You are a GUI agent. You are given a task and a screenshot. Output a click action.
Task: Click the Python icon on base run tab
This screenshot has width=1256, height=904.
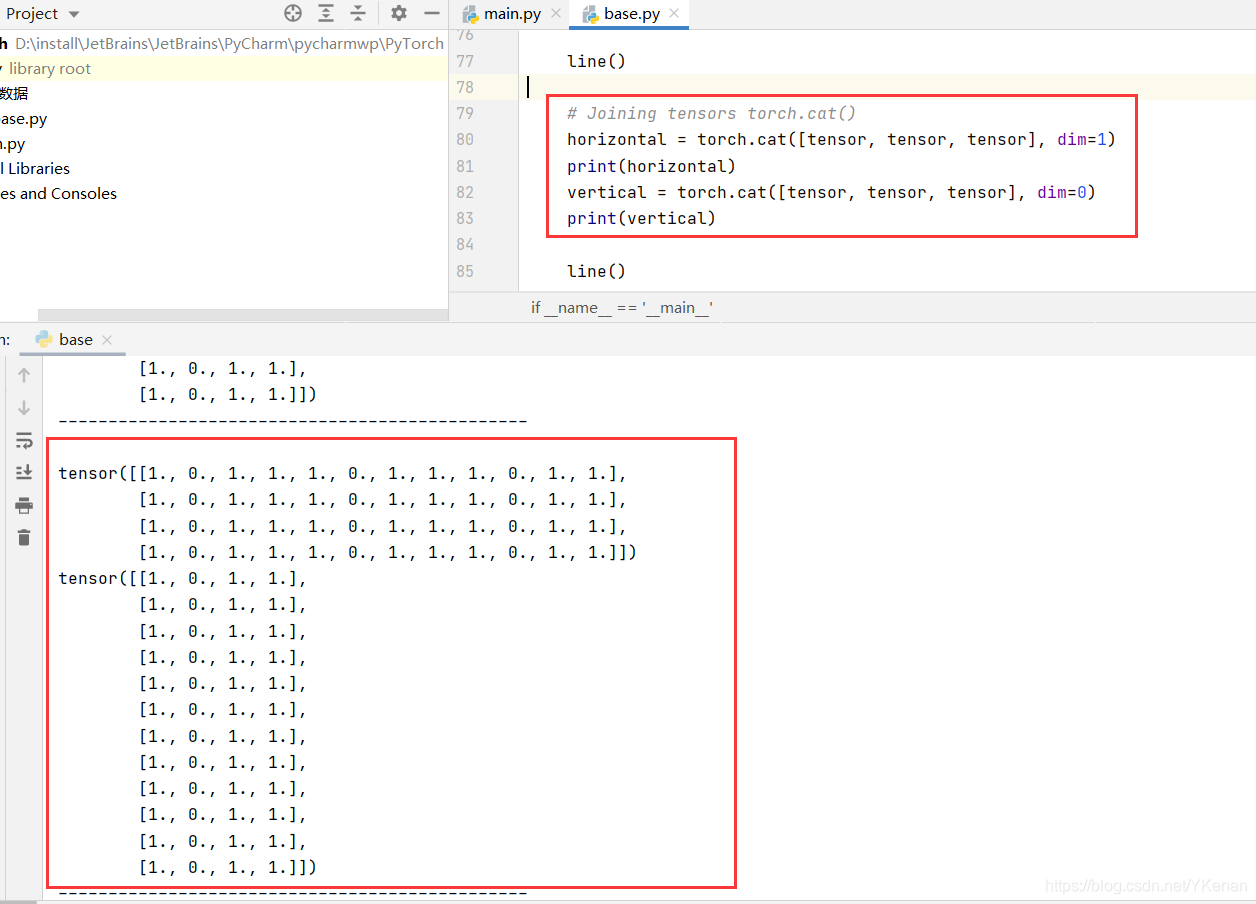[44, 340]
